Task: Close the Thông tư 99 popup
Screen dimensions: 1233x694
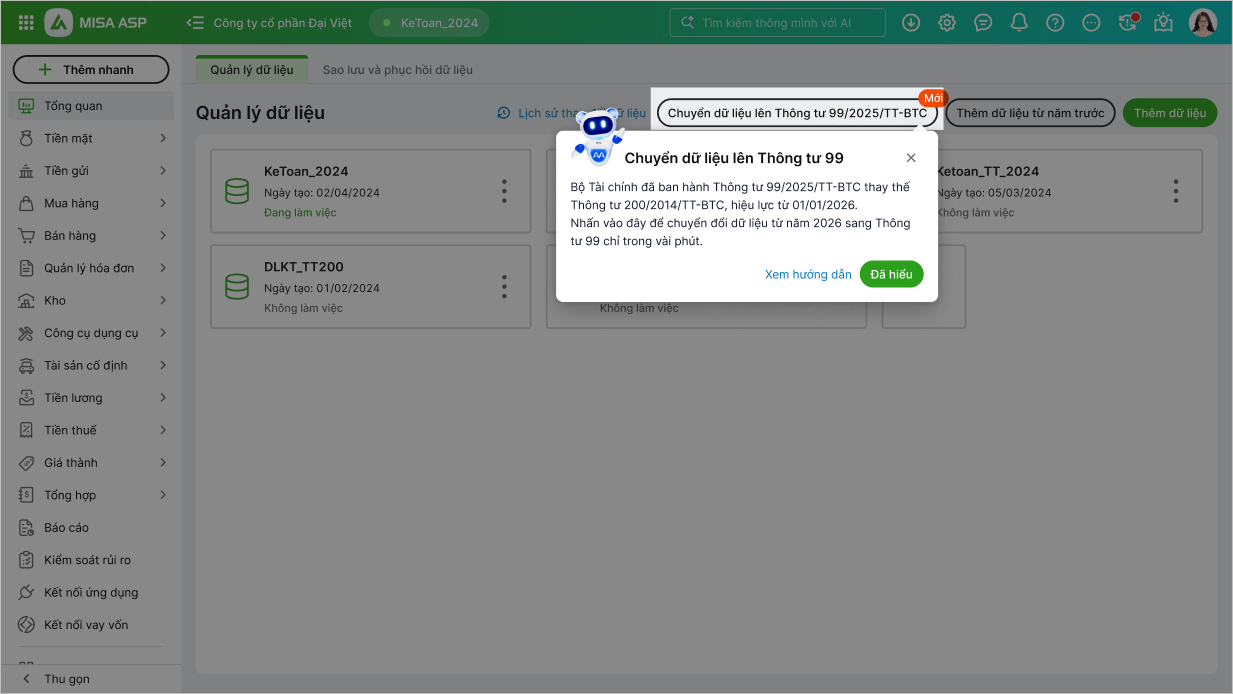Action: tap(910, 158)
